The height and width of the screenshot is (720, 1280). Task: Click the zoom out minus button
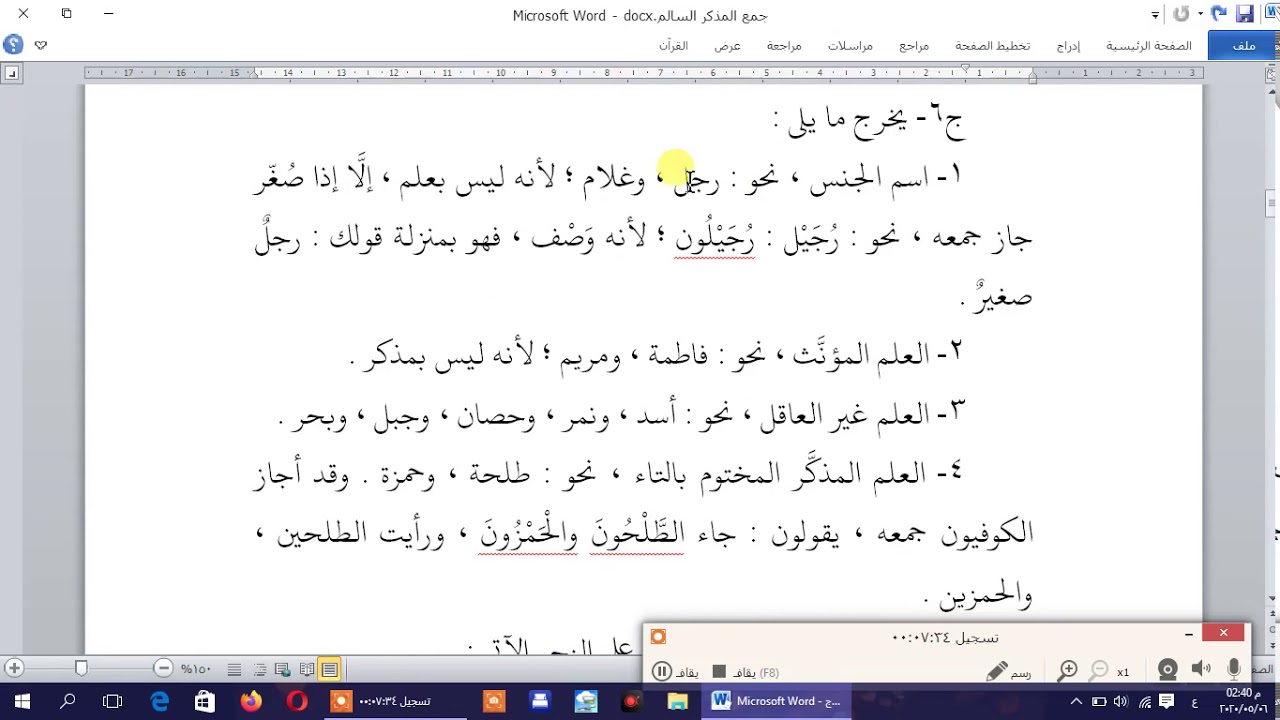(163, 668)
